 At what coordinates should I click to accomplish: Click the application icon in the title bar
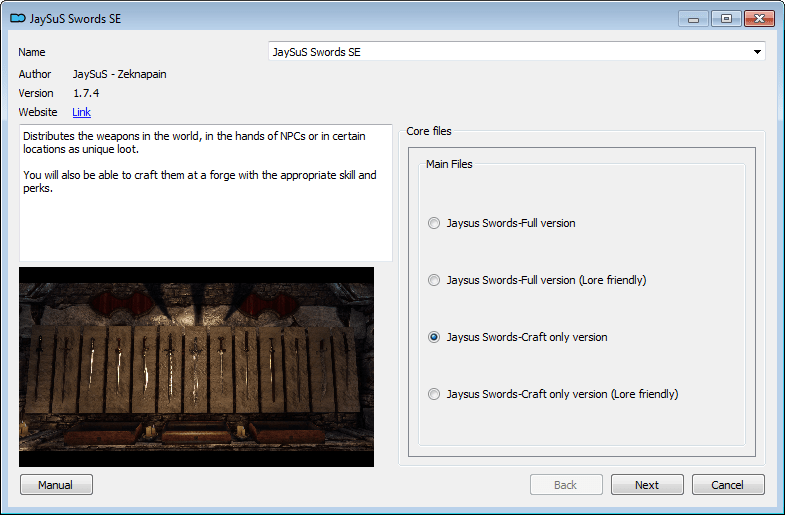[x=18, y=19]
